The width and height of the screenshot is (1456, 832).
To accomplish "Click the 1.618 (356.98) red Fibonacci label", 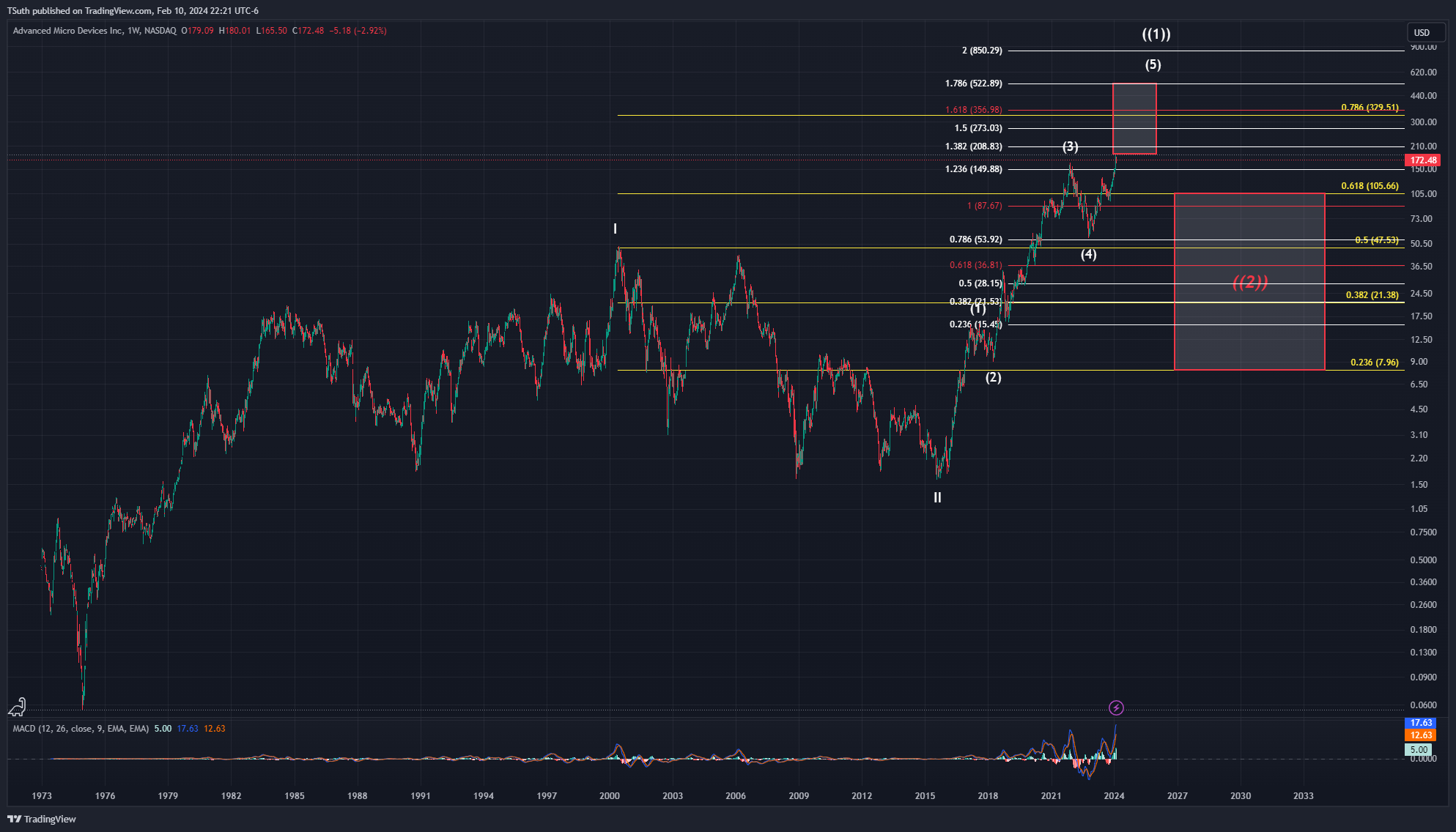I will 973,110.
